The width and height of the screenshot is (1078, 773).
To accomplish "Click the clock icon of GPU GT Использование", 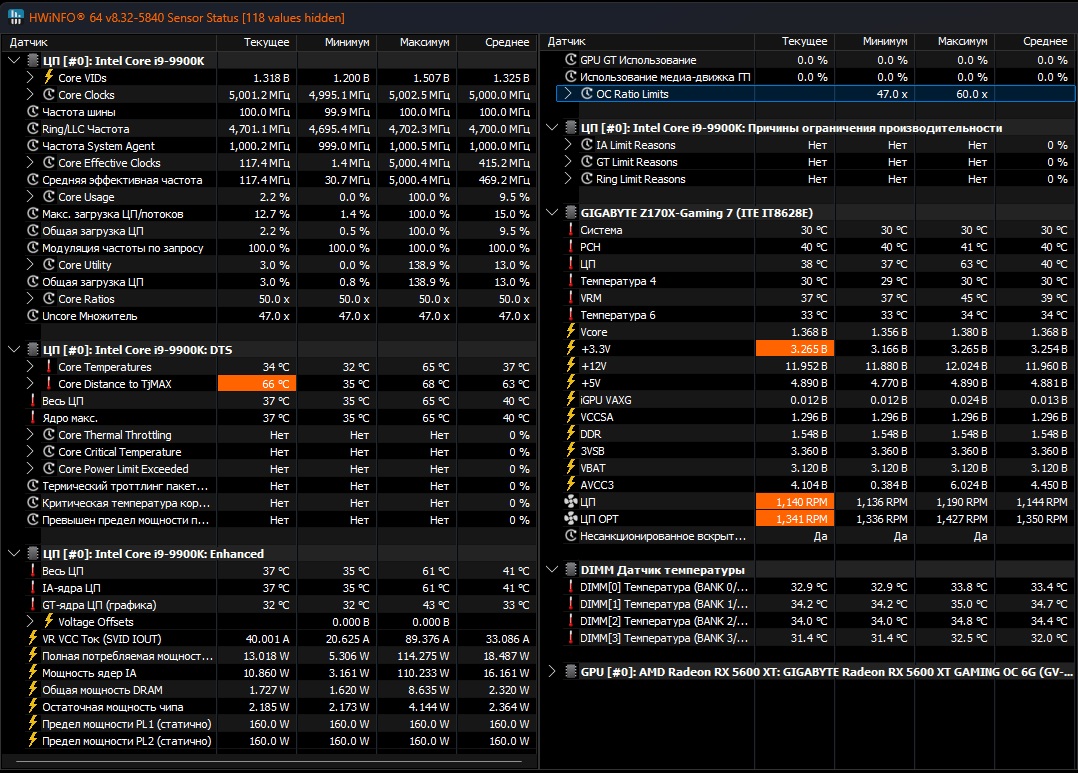I will pyautogui.click(x=571, y=60).
